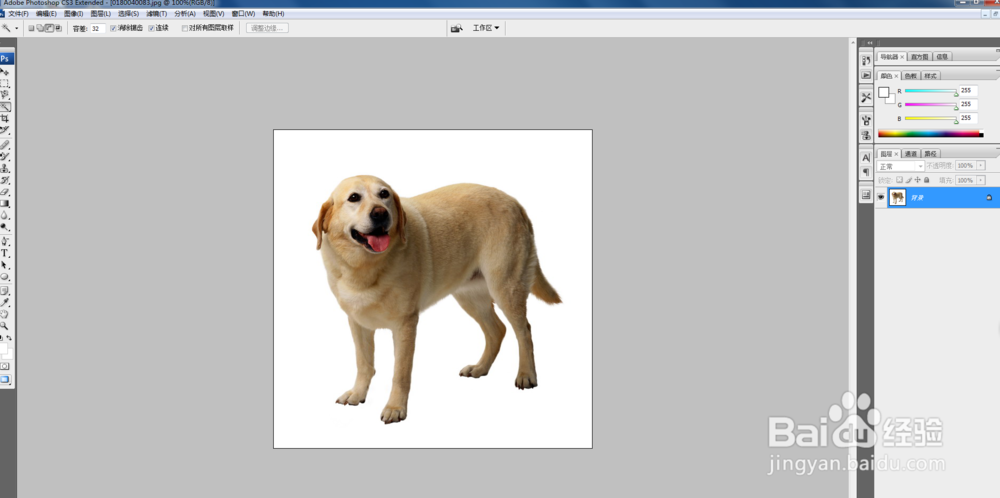
Task: Select the Move tool in the toolbox
Action: (x=5, y=72)
